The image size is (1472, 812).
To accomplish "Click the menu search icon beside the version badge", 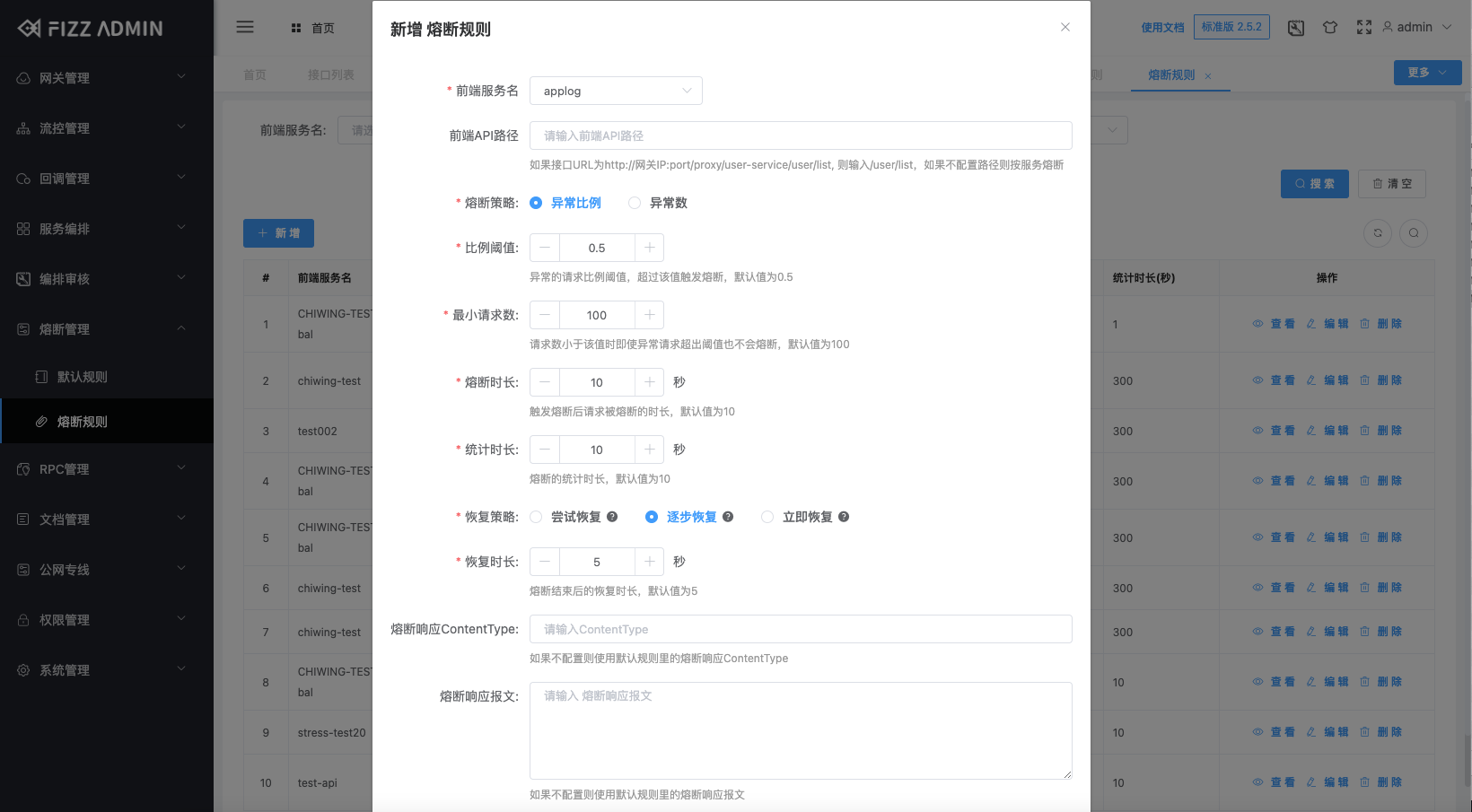I will pos(1296,28).
